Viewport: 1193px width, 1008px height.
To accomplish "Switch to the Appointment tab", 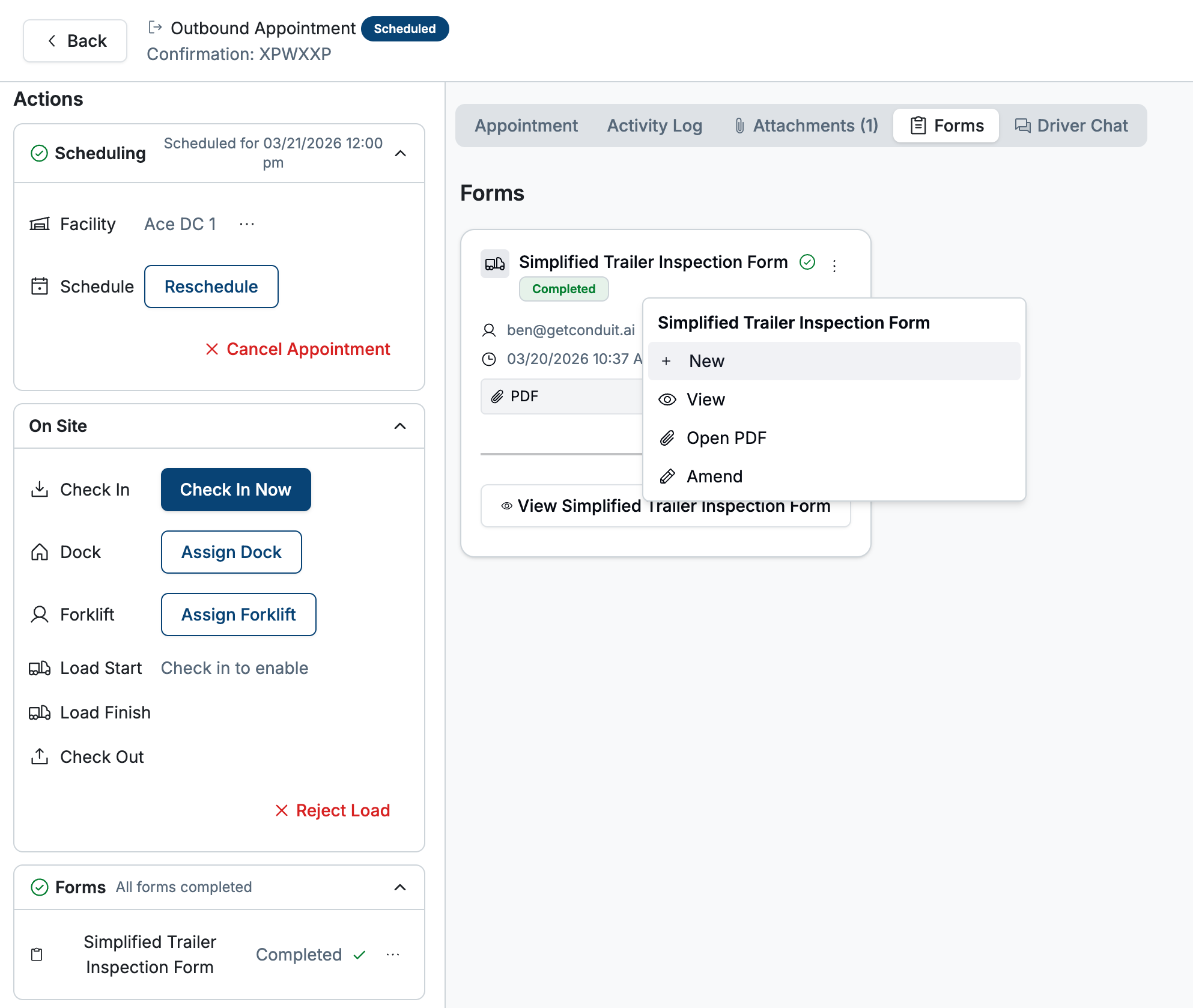I will click(526, 126).
